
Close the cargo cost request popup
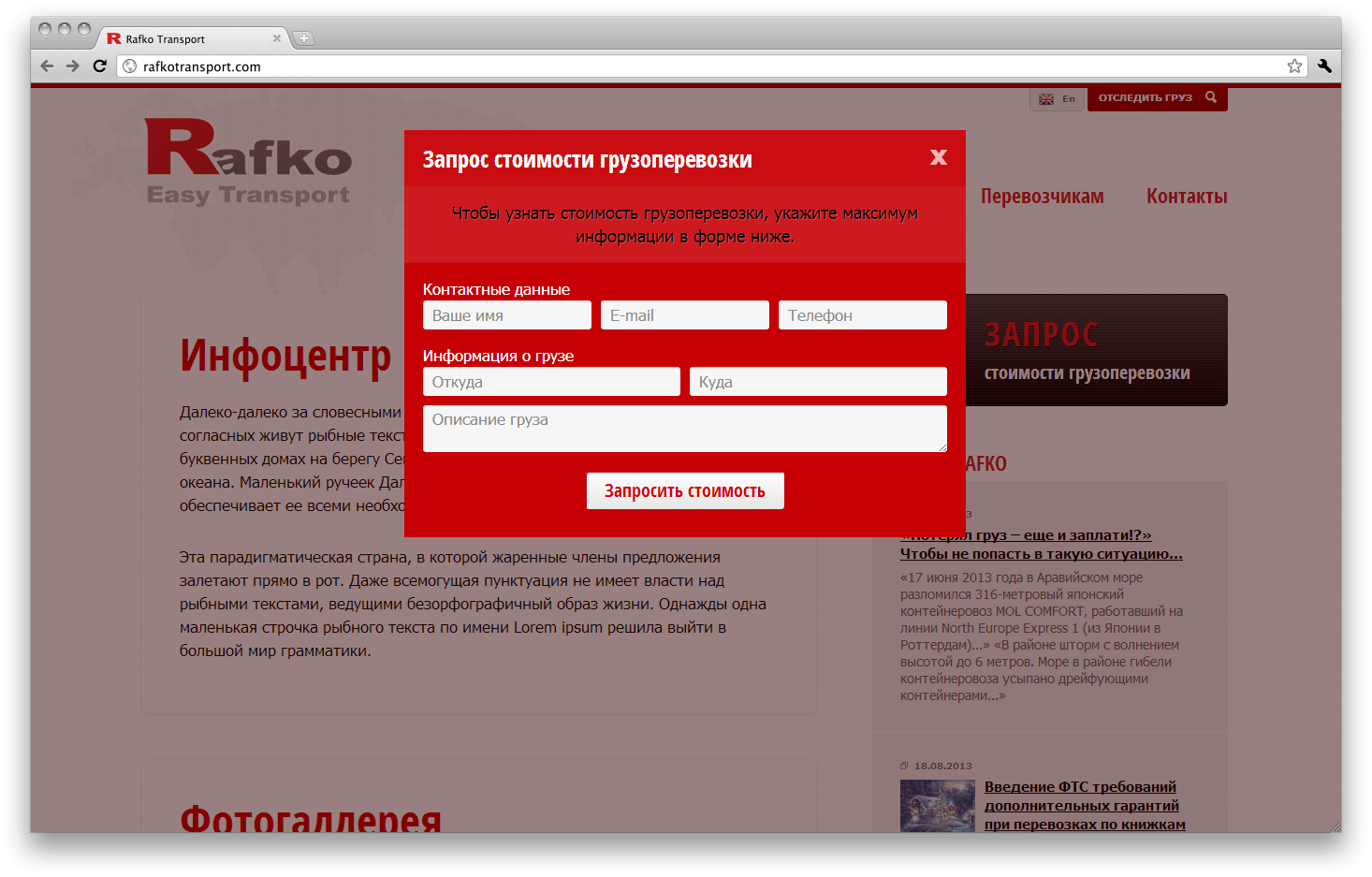coord(939,157)
